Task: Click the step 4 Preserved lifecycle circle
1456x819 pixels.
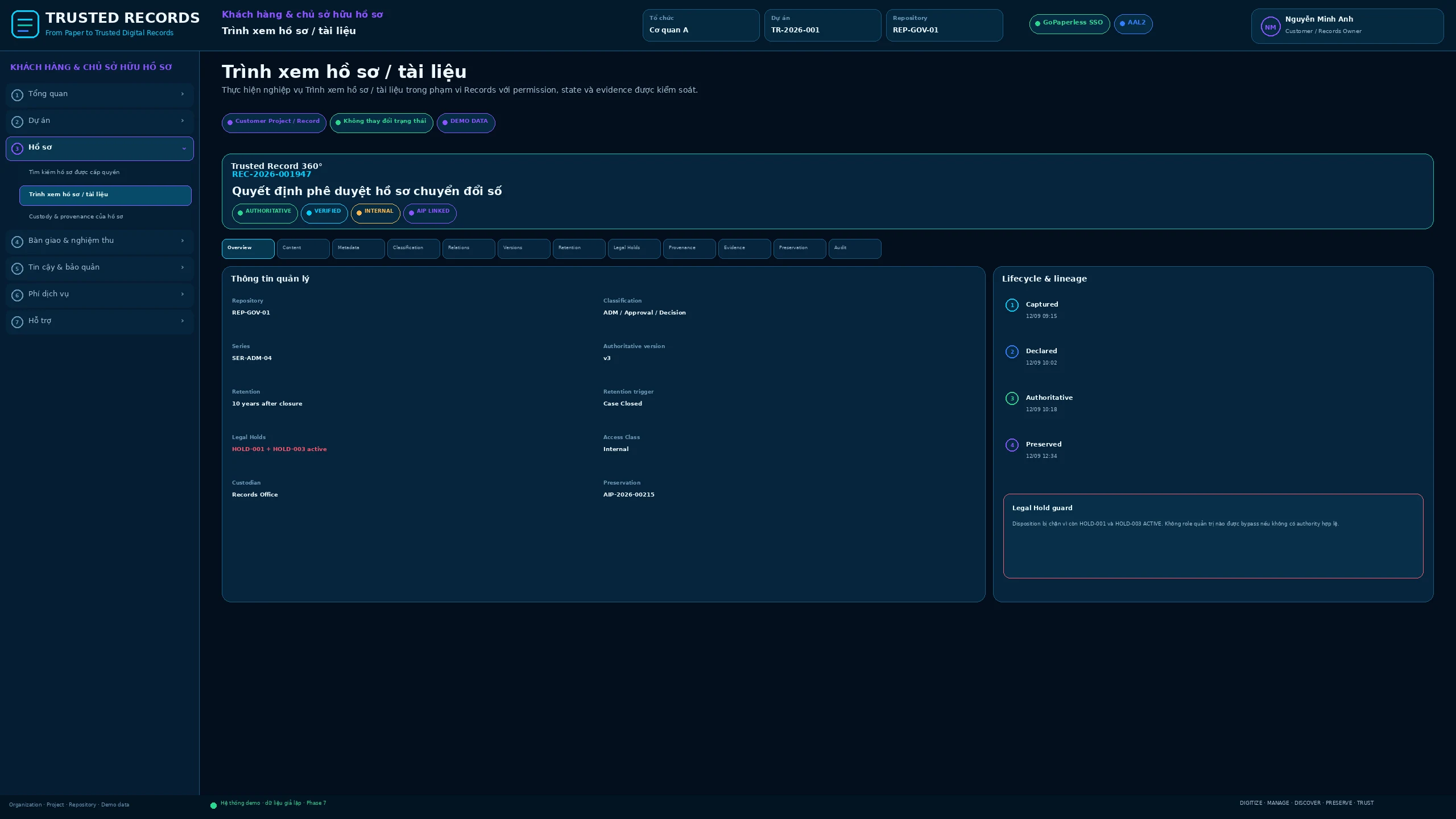Action: pyautogui.click(x=1012, y=445)
